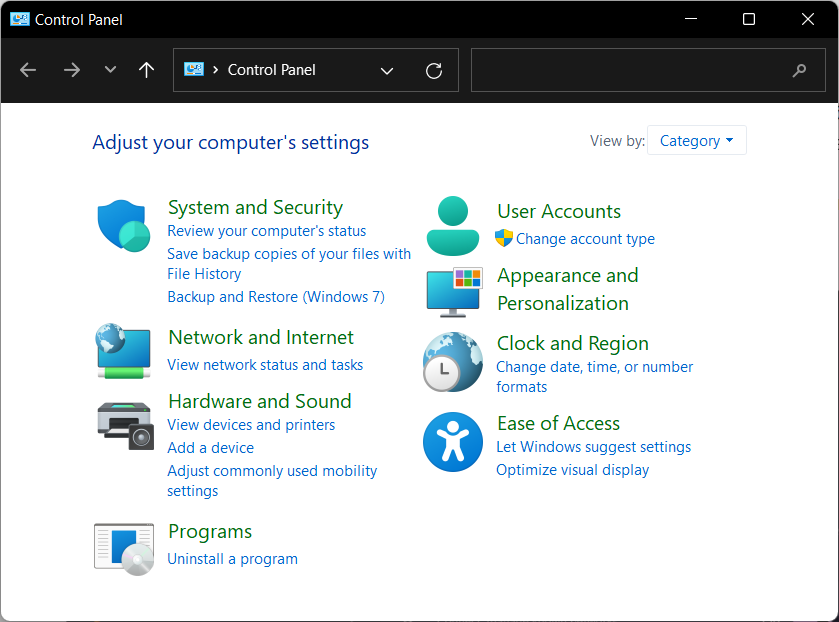Open the Network and Internet globe icon
Image resolution: width=839 pixels, height=622 pixels.
coord(123,350)
